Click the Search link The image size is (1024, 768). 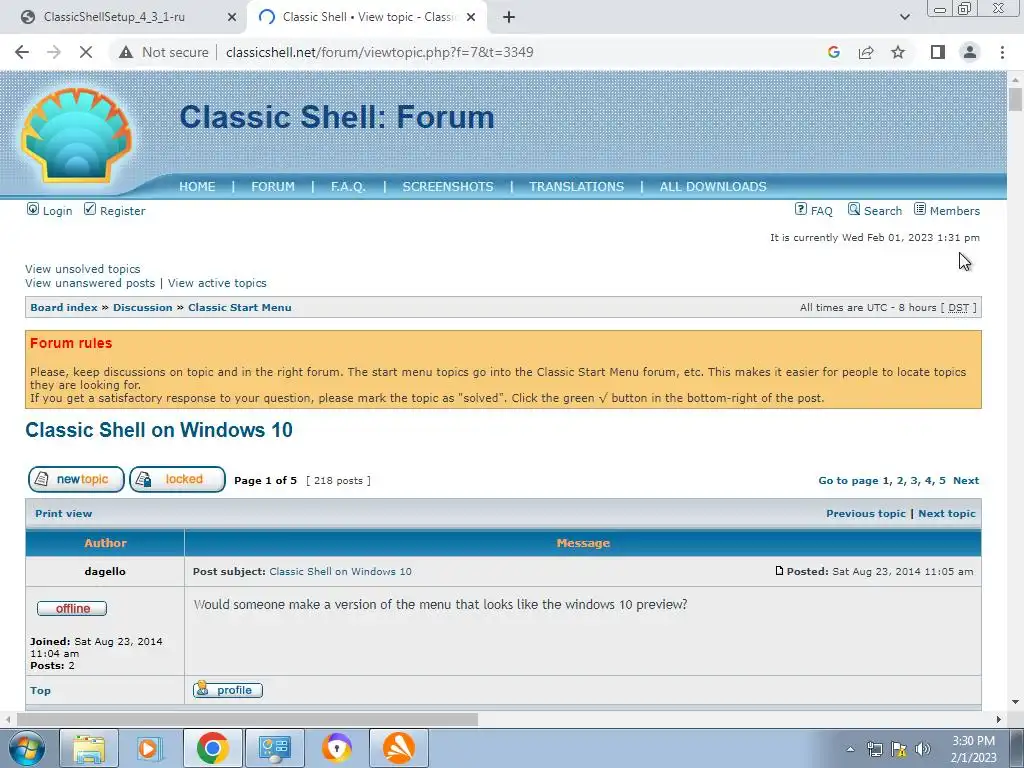click(x=883, y=211)
